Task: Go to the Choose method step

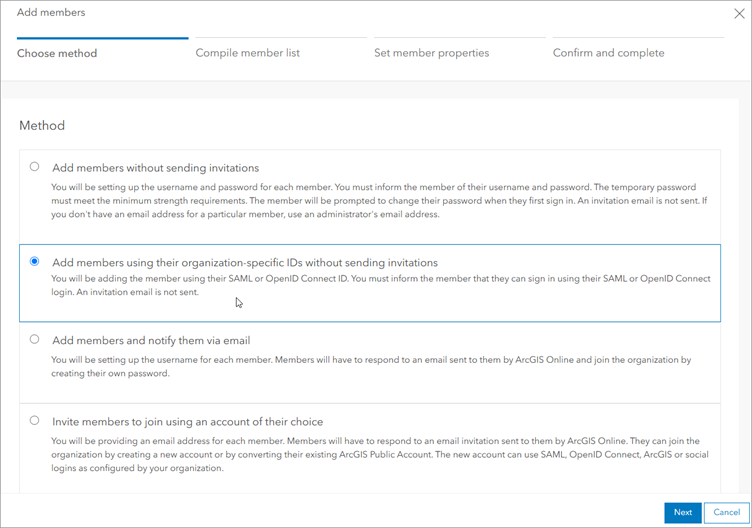Action: tap(57, 53)
